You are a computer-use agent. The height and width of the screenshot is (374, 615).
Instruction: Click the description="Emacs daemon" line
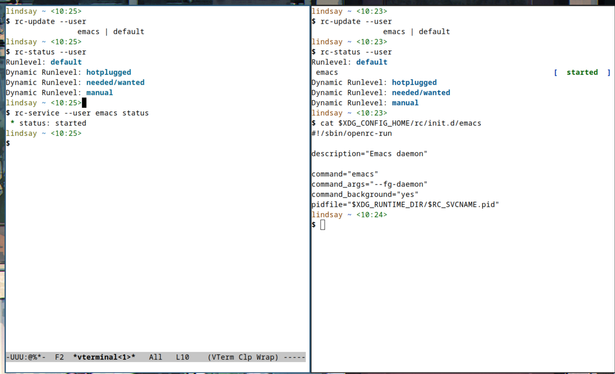pyautogui.click(x=369, y=154)
